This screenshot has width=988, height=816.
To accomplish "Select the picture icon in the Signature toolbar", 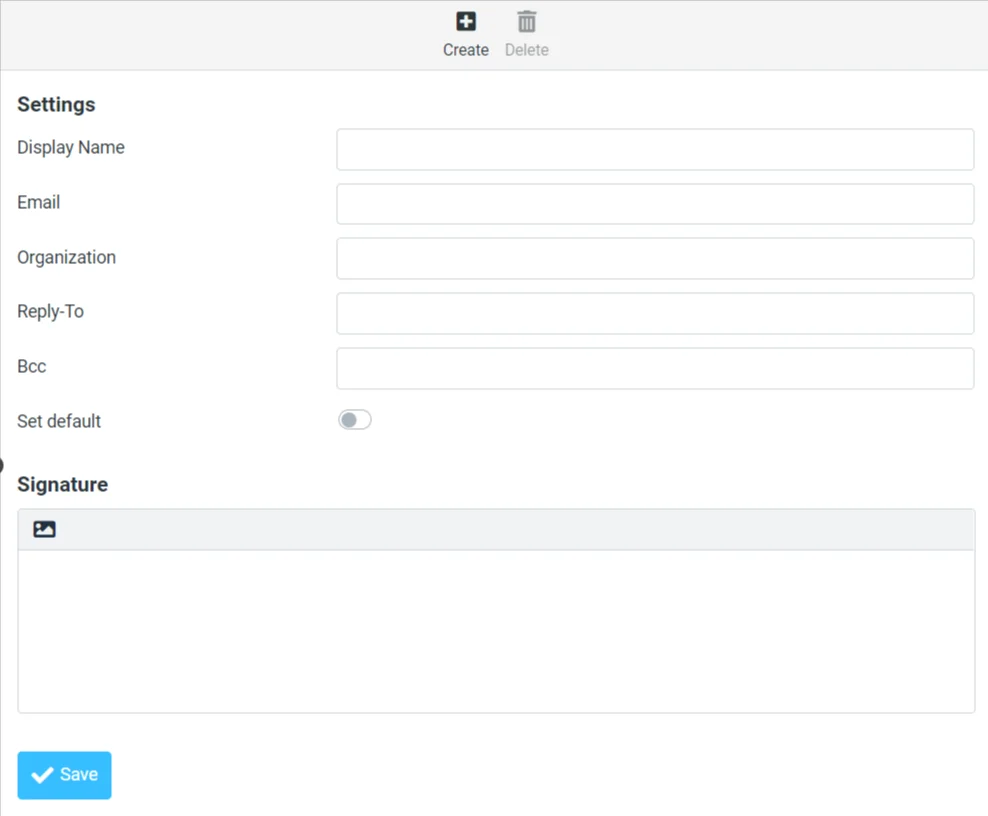I will click(x=44, y=528).
